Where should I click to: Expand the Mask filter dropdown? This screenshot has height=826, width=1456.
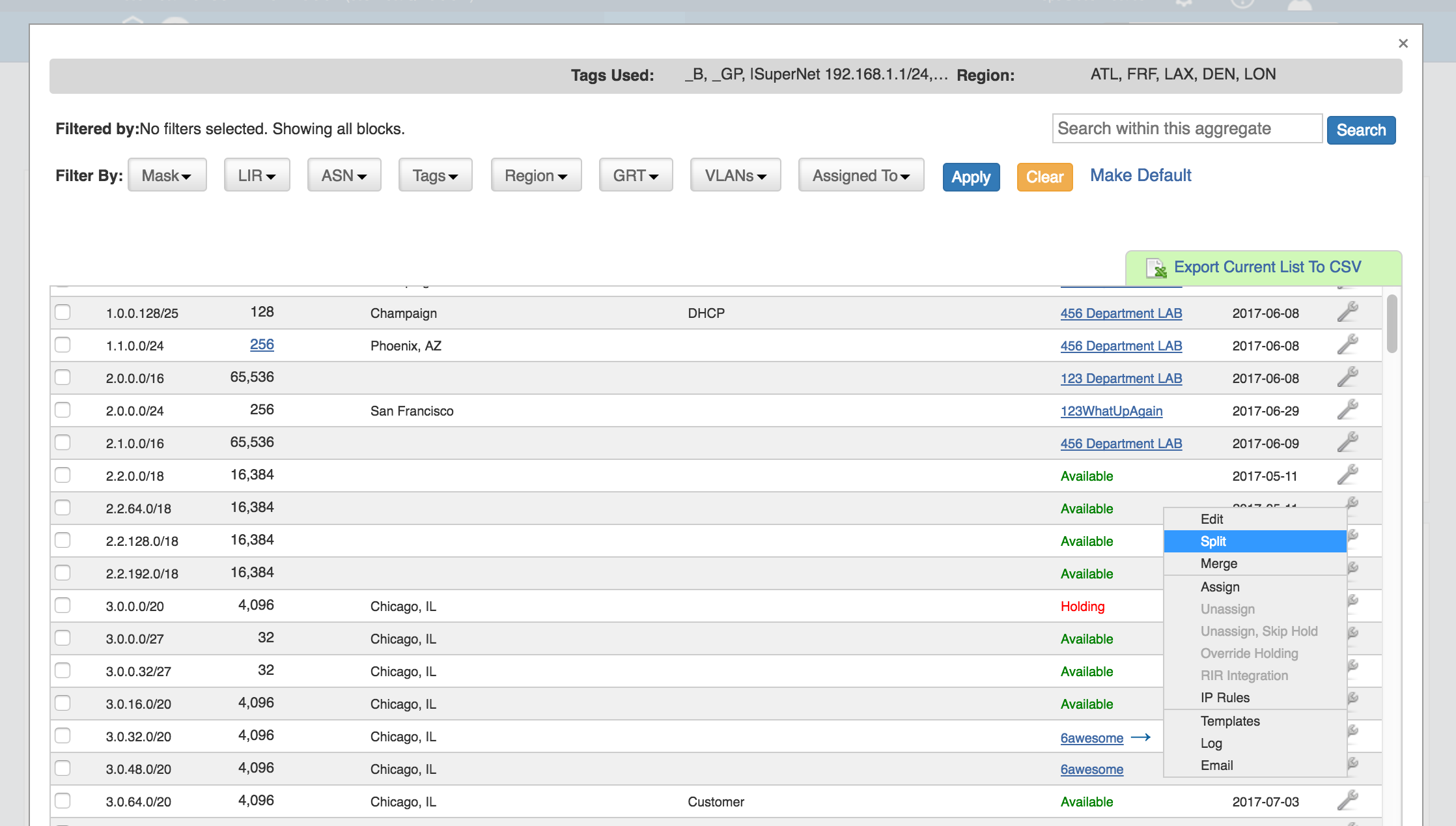[167, 175]
